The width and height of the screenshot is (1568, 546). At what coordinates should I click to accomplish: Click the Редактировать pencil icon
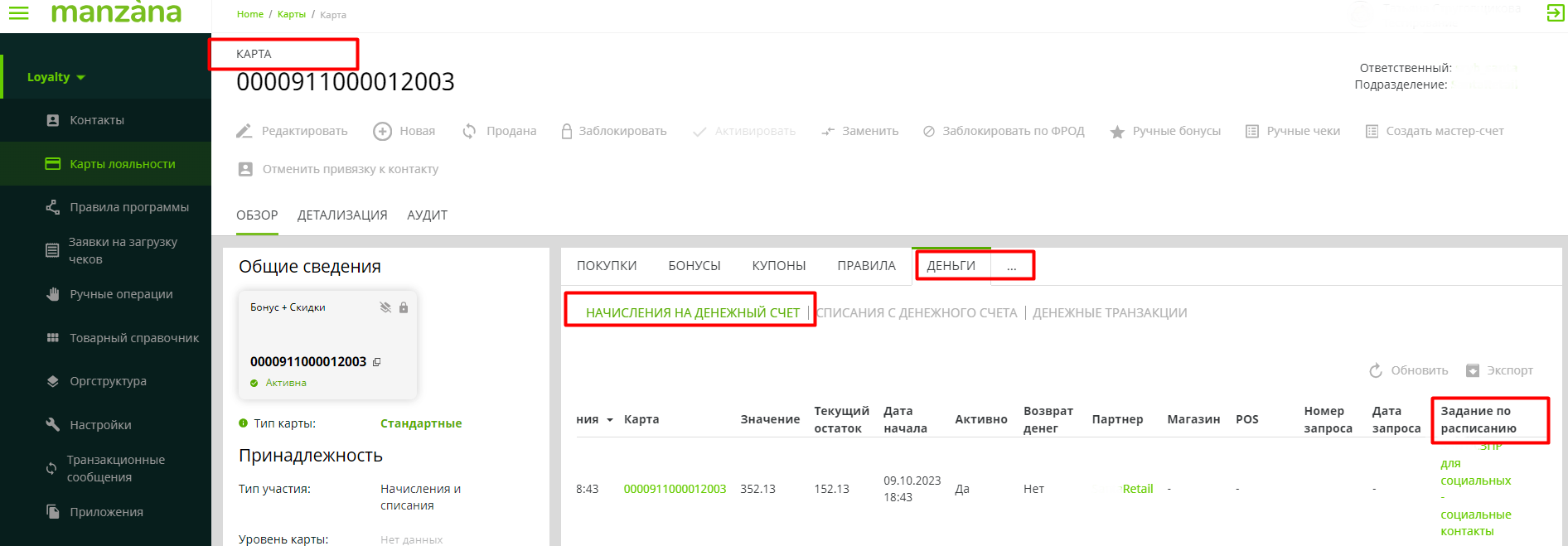244,131
